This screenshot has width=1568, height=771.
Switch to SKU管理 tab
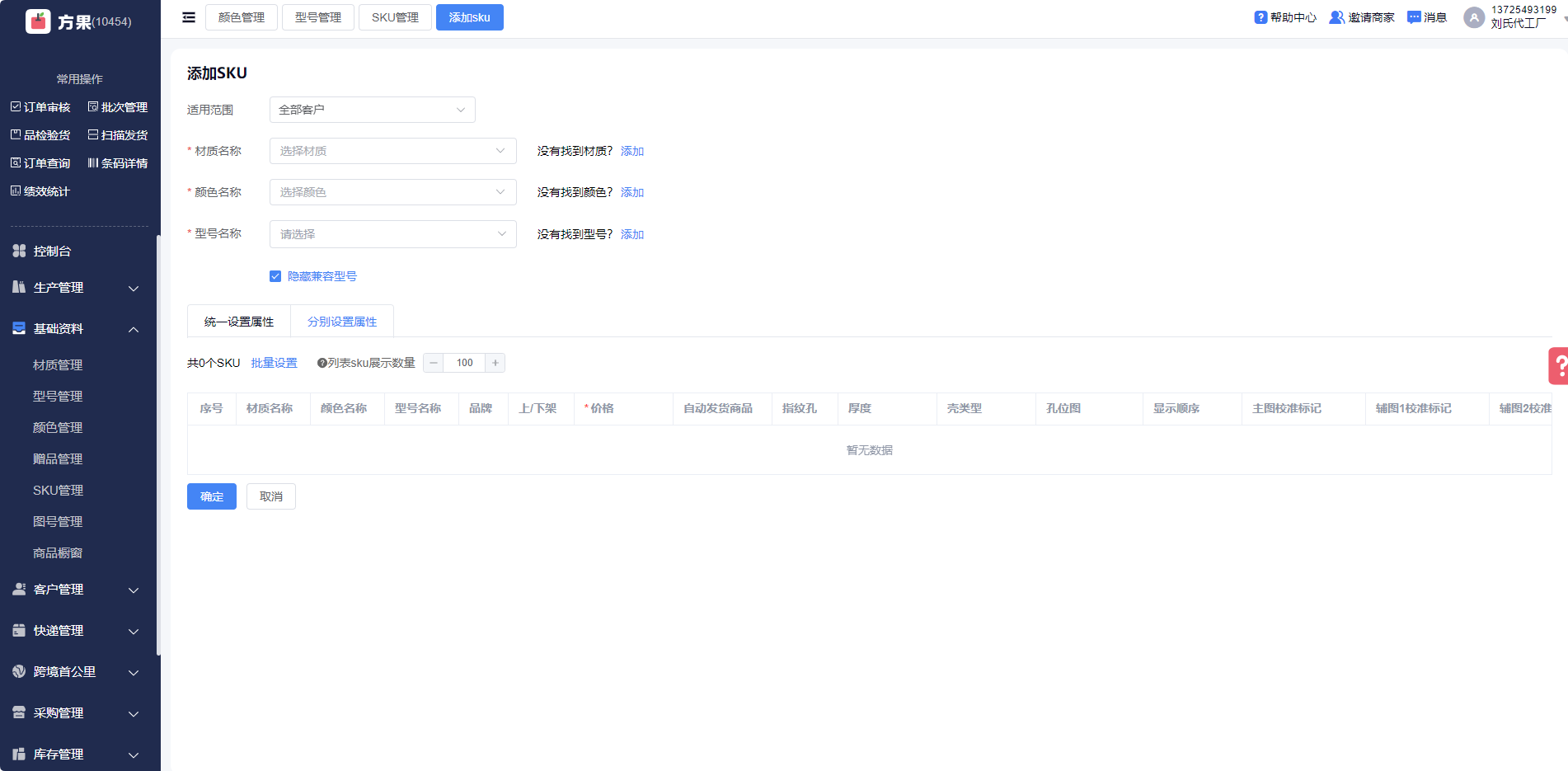395,17
